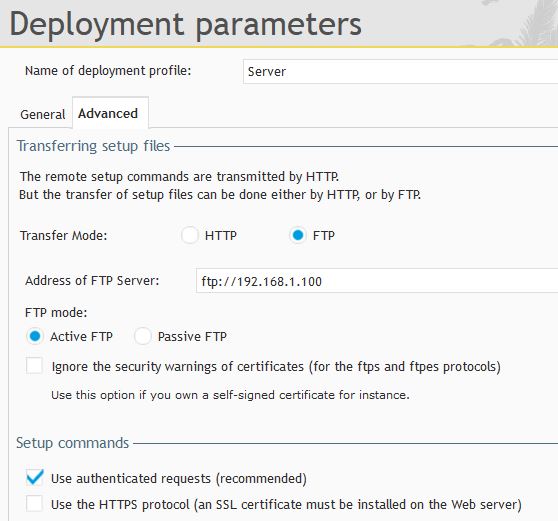The height and width of the screenshot is (521, 558).
Task: Click the Deployment parameters heading
Action: (x=185, y=24)
